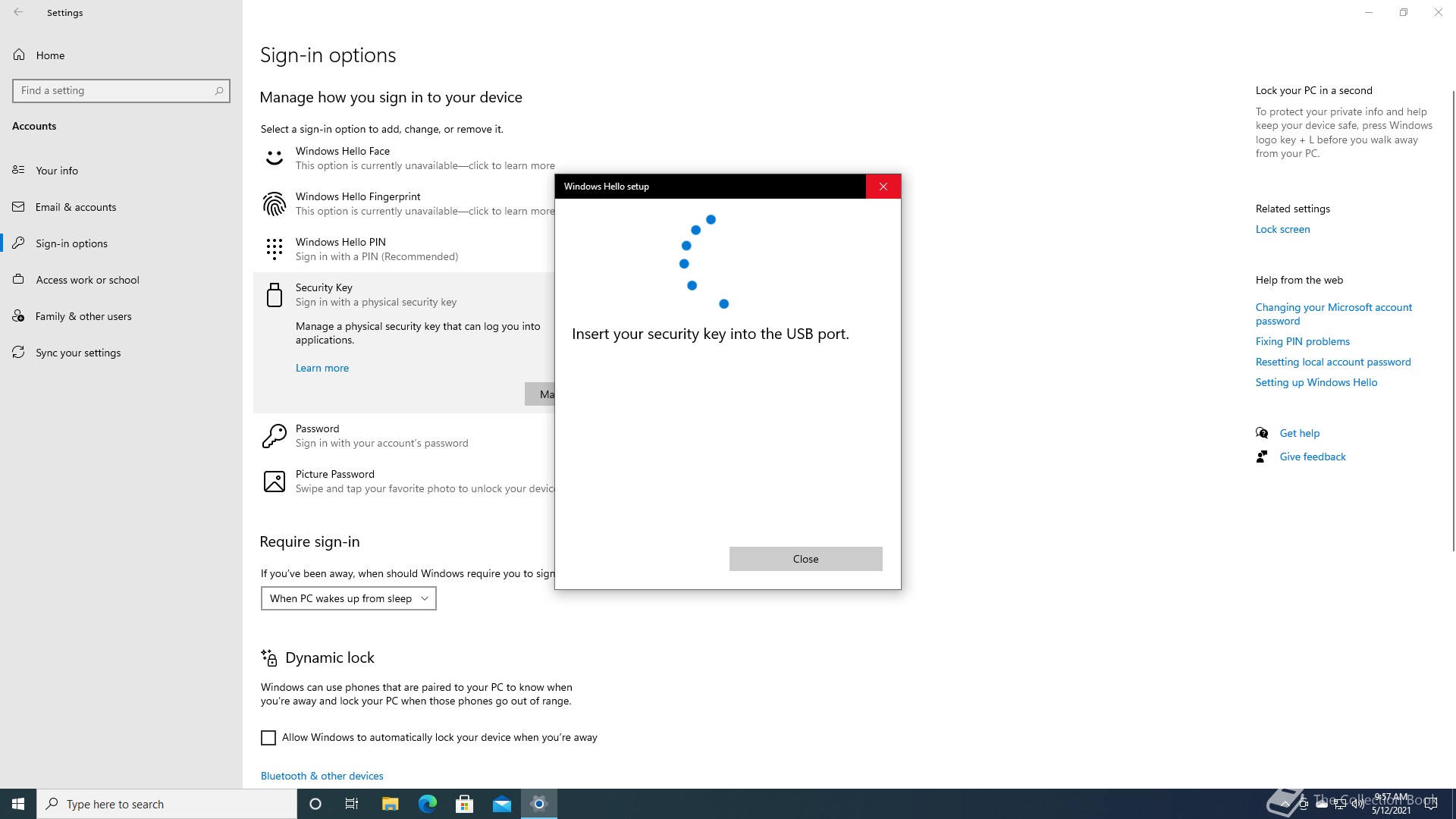
Task: Open File Explorer from the taskbar
Action: point(390,804)
